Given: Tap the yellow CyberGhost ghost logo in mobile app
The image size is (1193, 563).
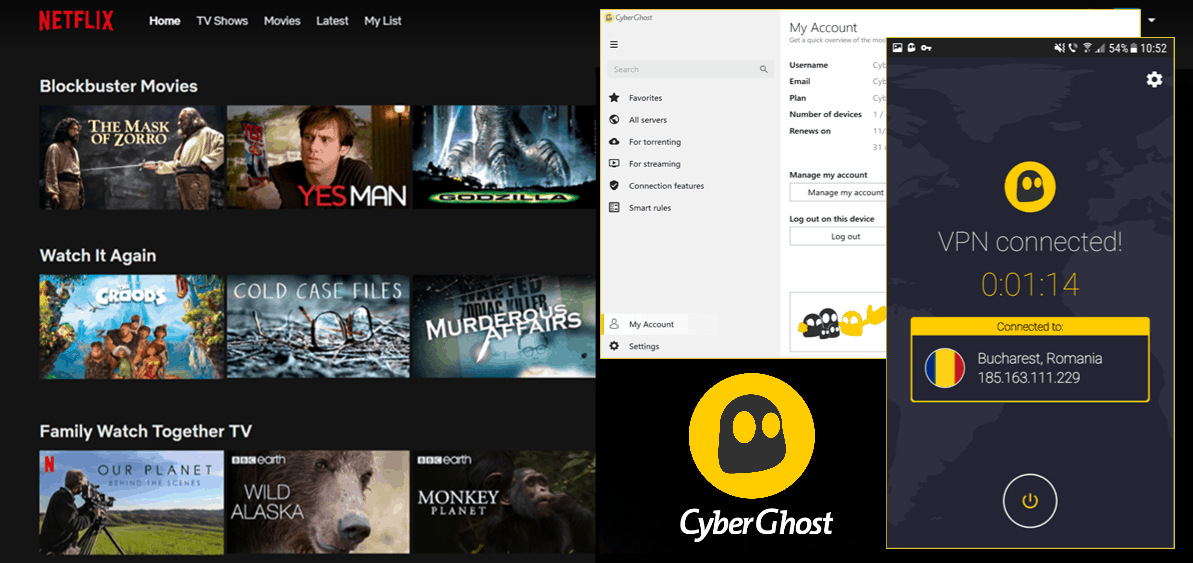Looking at the screenshot, I should [x=1029, y=187].
